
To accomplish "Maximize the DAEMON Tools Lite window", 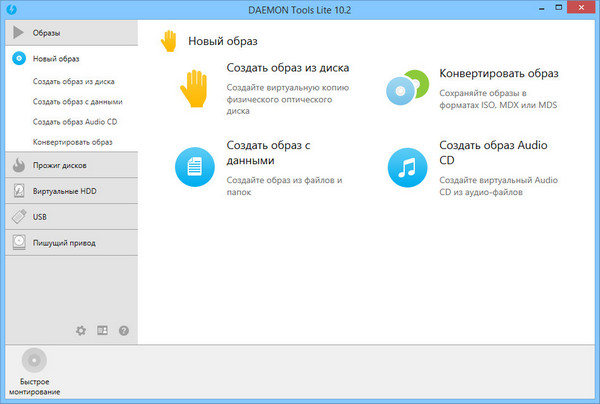I will tap(559, 8).
